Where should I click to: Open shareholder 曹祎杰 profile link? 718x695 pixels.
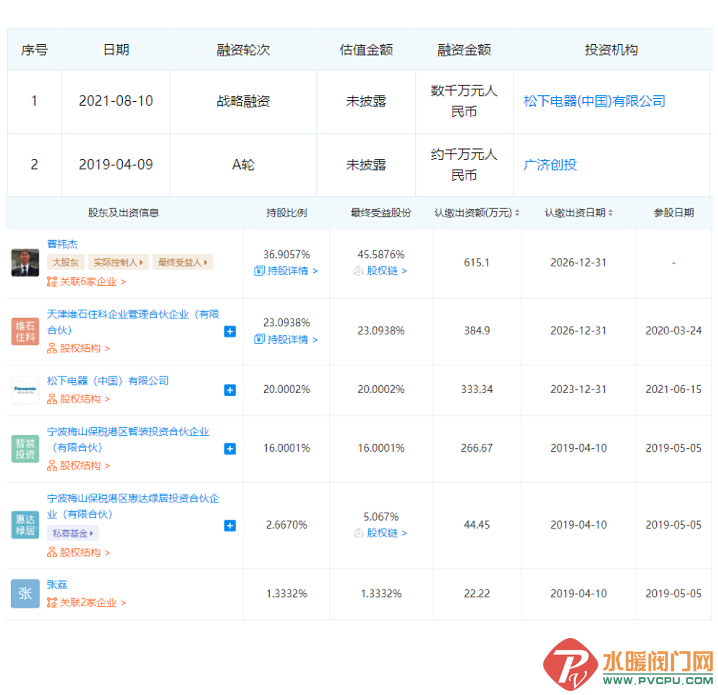pos(62,244)
